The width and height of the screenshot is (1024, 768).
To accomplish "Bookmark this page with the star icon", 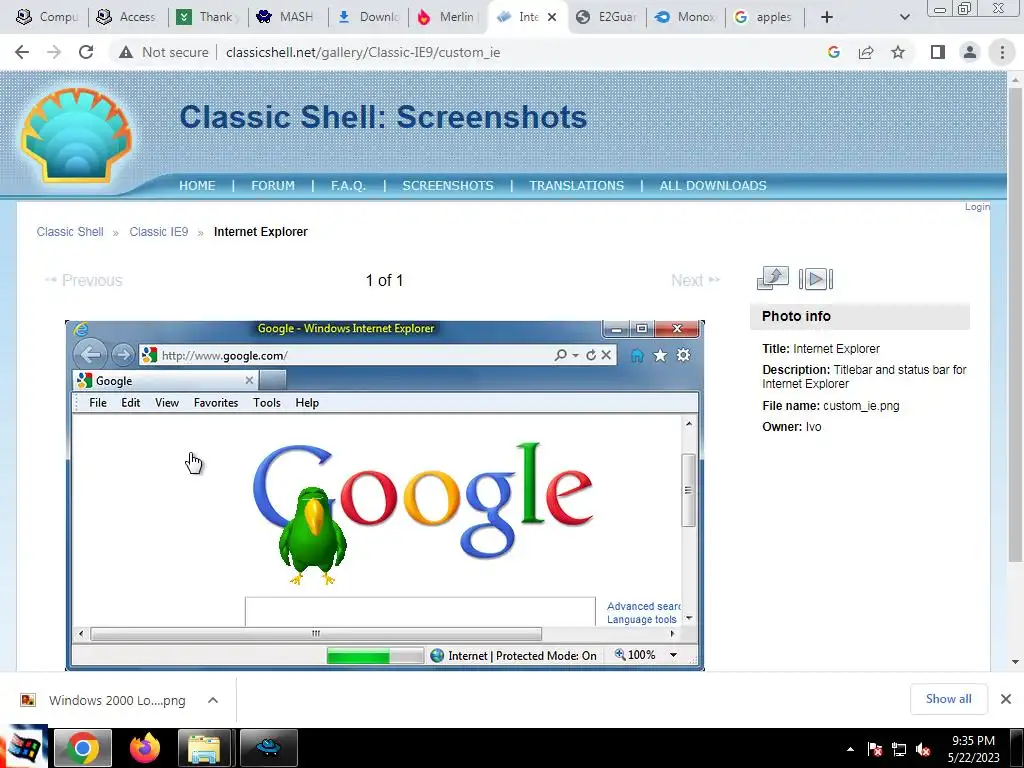I will 898,52.
